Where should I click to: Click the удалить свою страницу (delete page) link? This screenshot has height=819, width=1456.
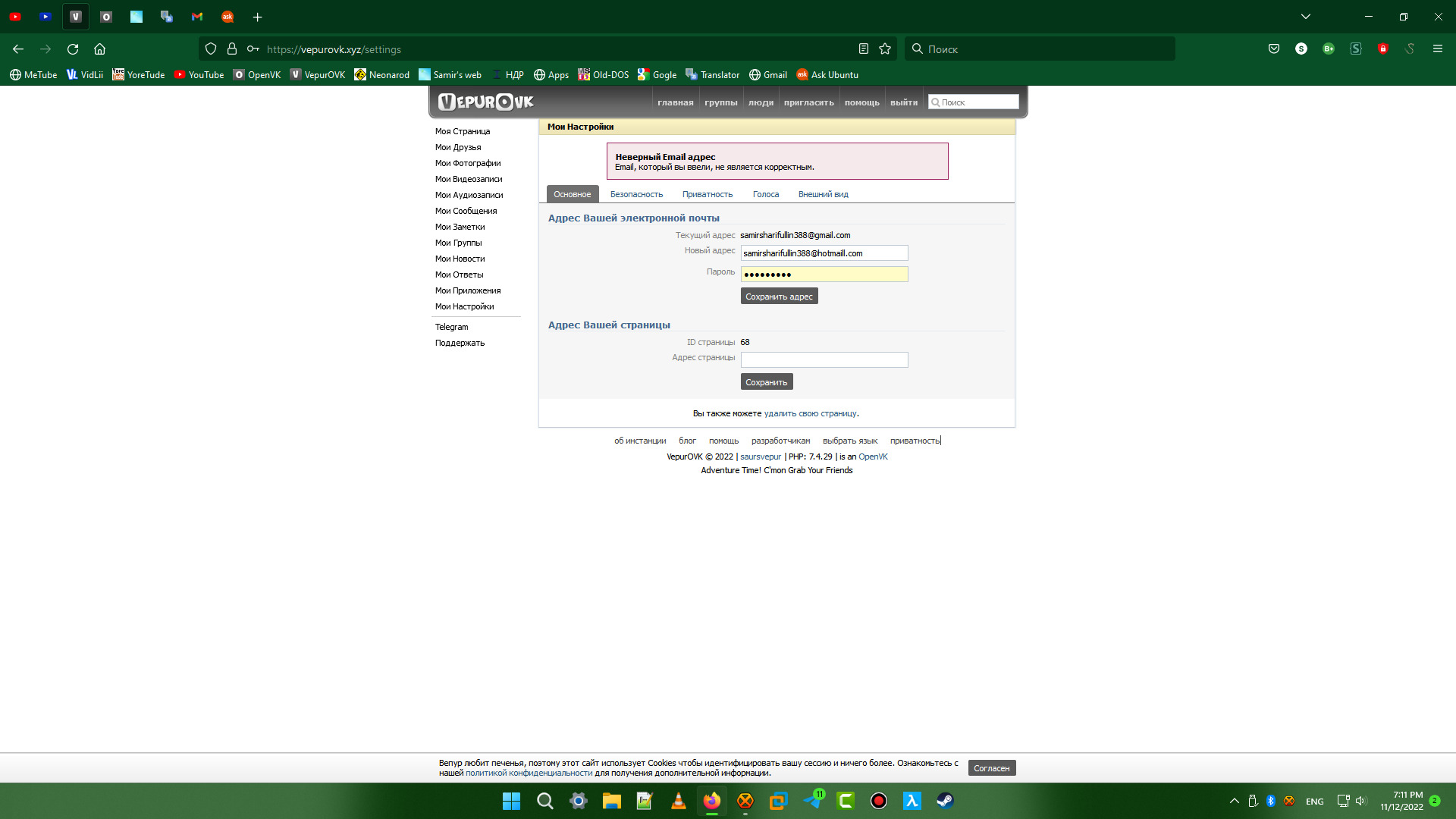point(810,413)
